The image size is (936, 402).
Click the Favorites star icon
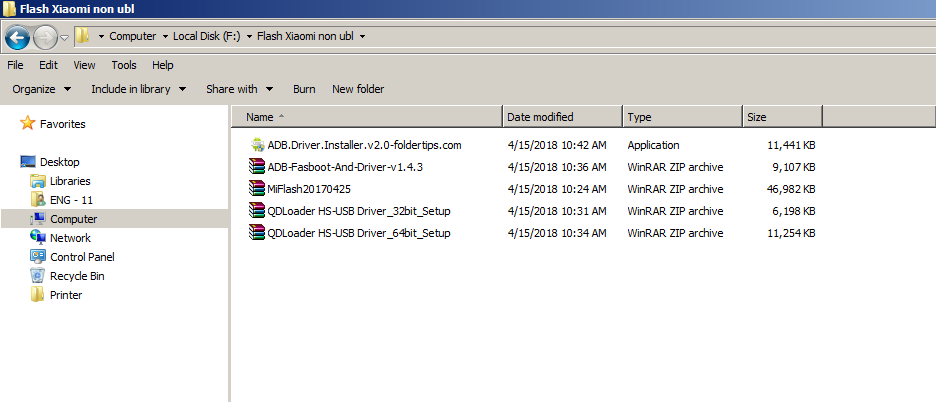pos(27,124)
